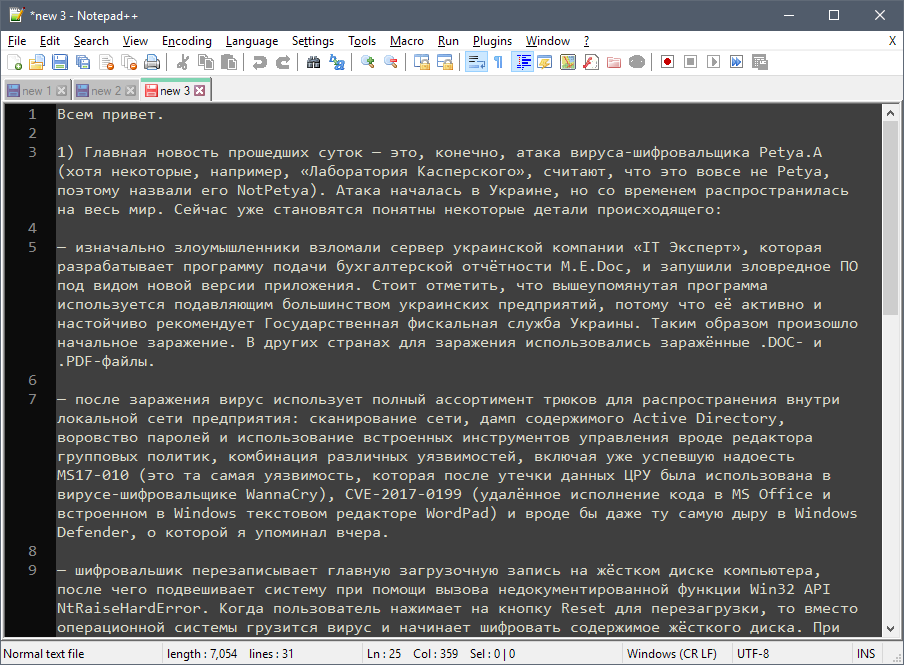The width and height of the screenshot is (904, 665).
Task: Paste from clipboard using the Paste icon
Action: coord(229,62)
